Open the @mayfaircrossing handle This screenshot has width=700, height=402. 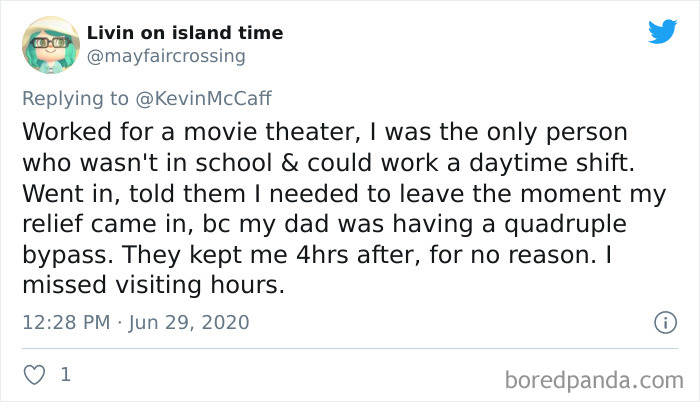click(x=166, y=56)
